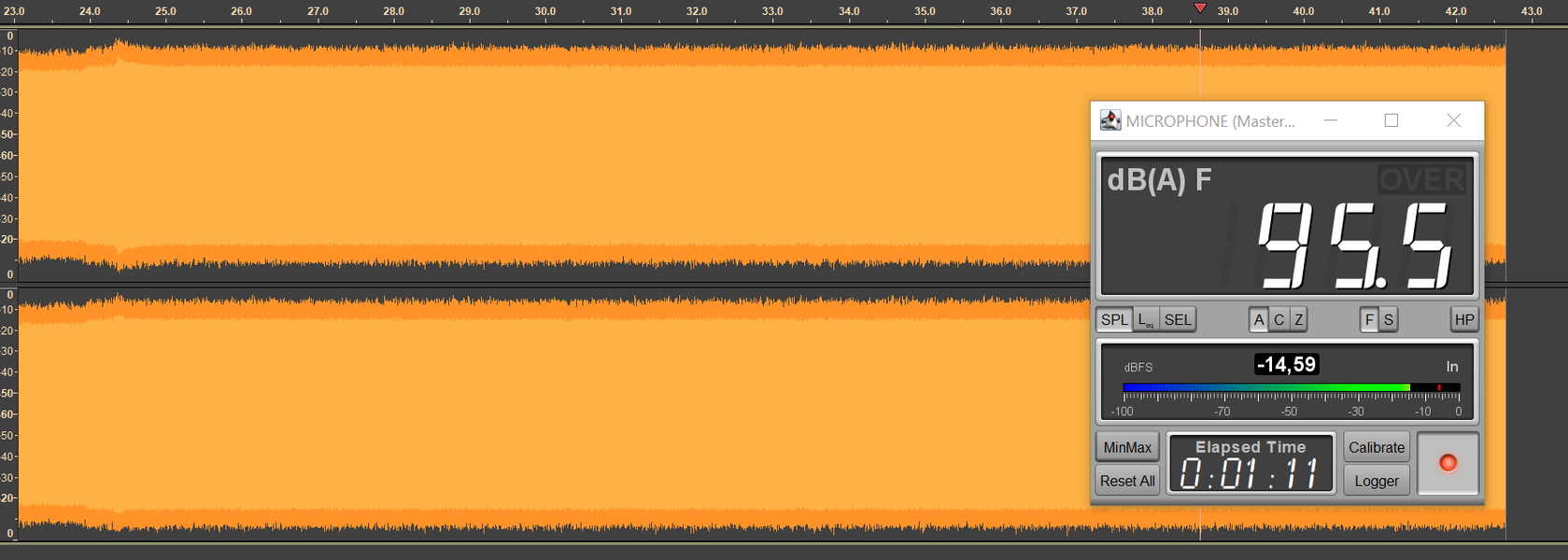Click the dBFS input level meter bar
This screenshot has height=560, width=1568.
coord(1292,387)
